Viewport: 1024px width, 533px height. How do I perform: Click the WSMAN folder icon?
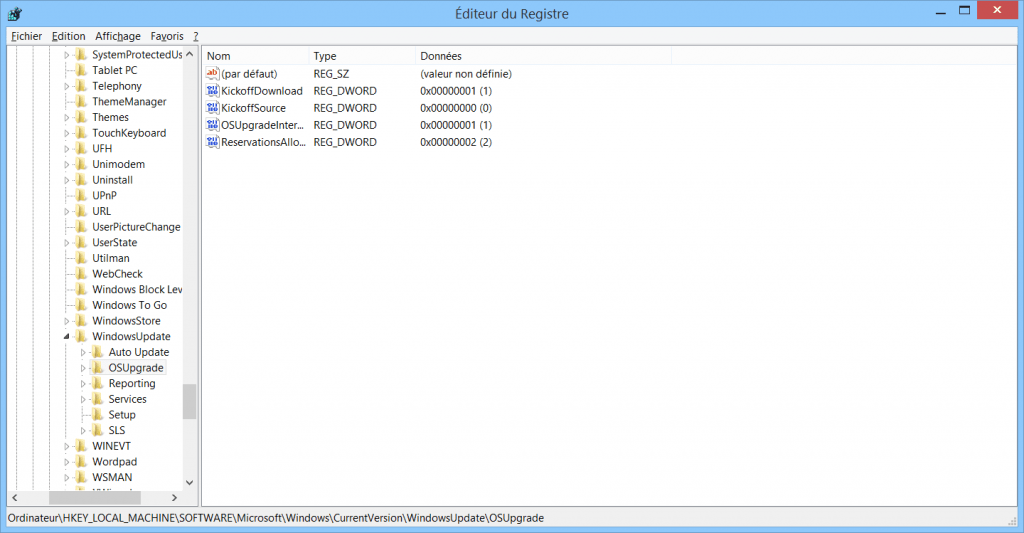(81, 477)
